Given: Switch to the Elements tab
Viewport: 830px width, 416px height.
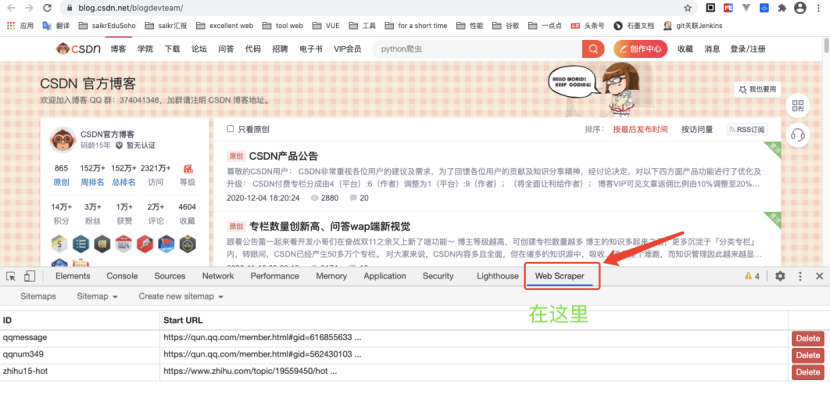Looking at the screenshot, I should point(73,276).
